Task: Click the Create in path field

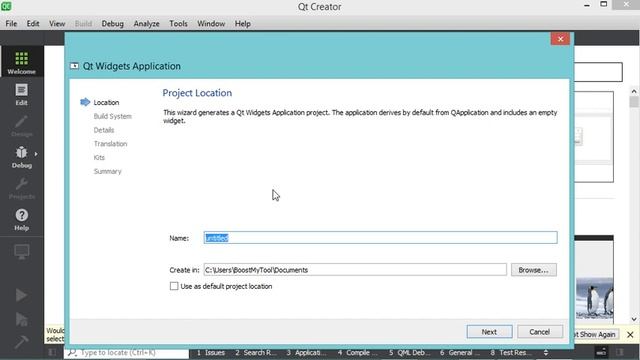Action: pyautogui.click(x=355, y=270)
